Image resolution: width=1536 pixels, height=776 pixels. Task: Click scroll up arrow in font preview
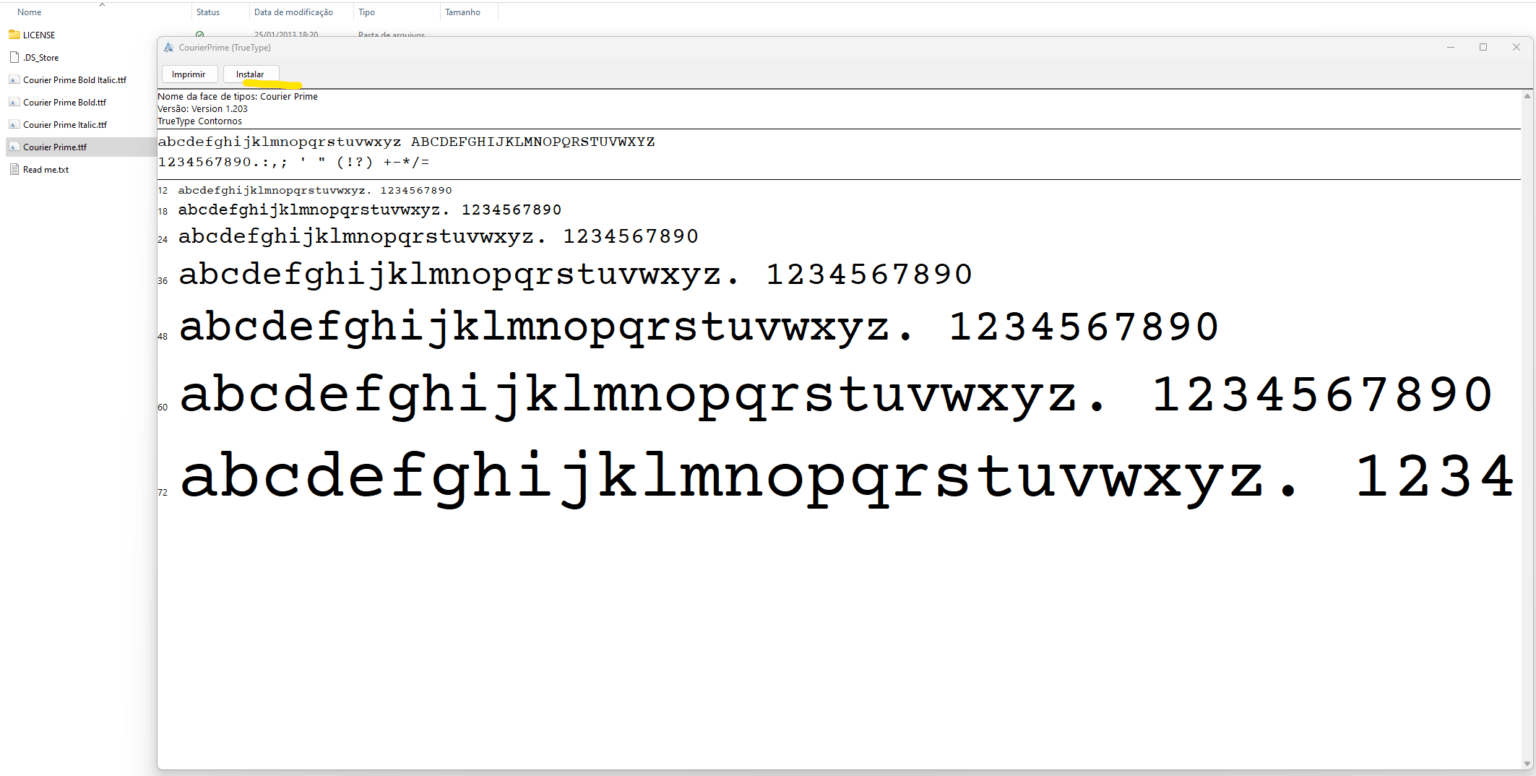click(1527, 96)
